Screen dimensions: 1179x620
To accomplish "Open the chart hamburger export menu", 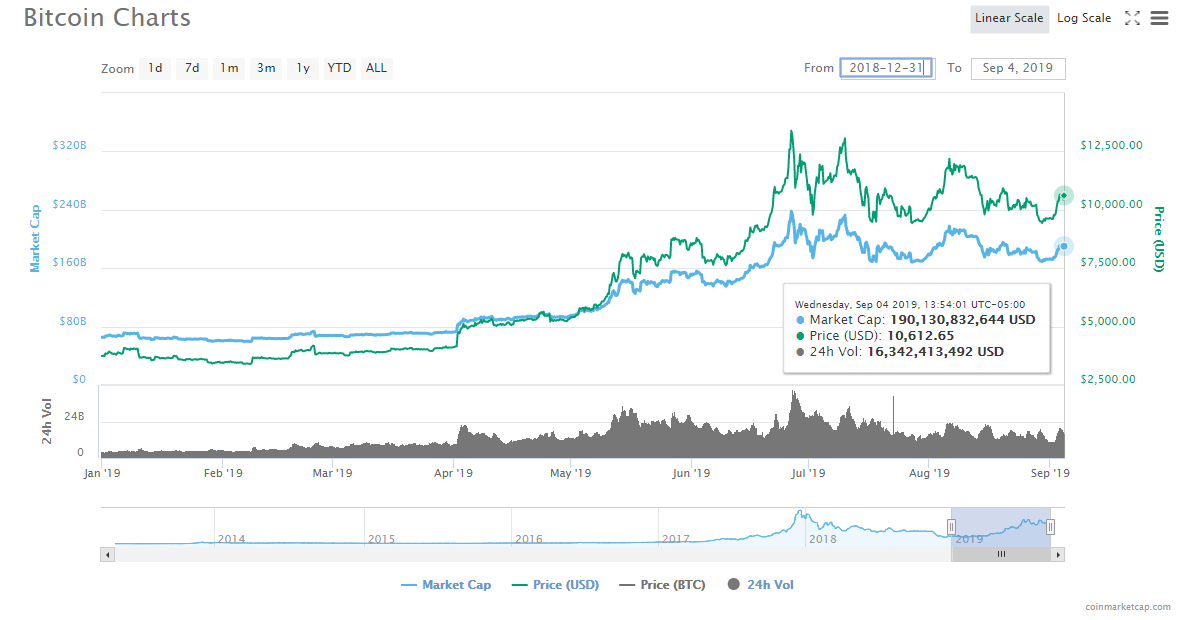I will (x=1160, y=18).
